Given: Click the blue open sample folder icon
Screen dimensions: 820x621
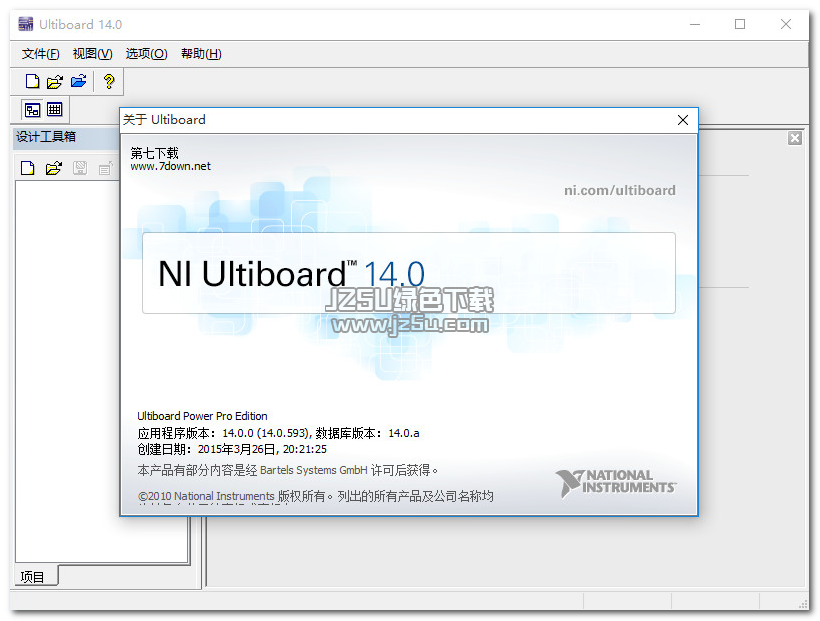Looking at the screenshot, I should 78,81.
